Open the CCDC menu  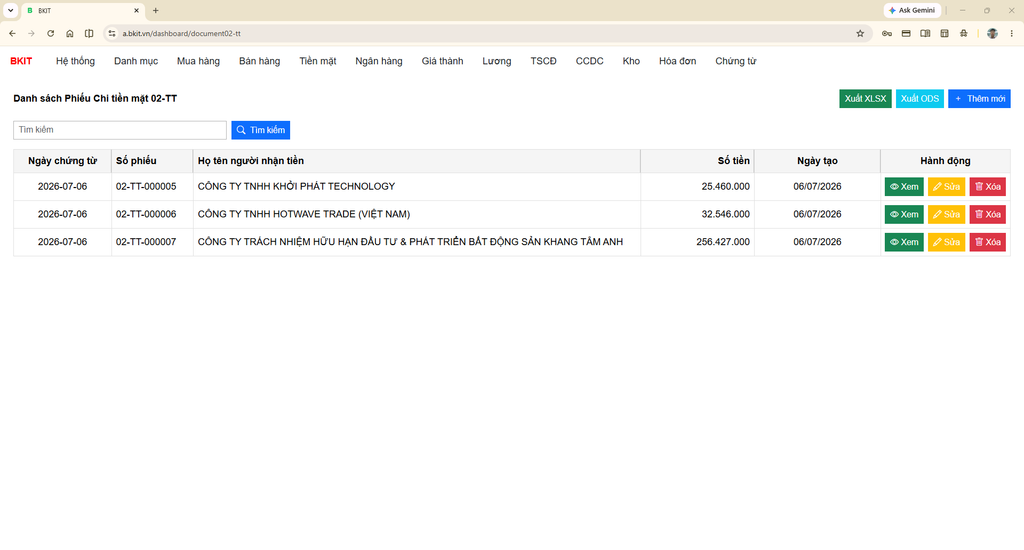pos(590,61)
